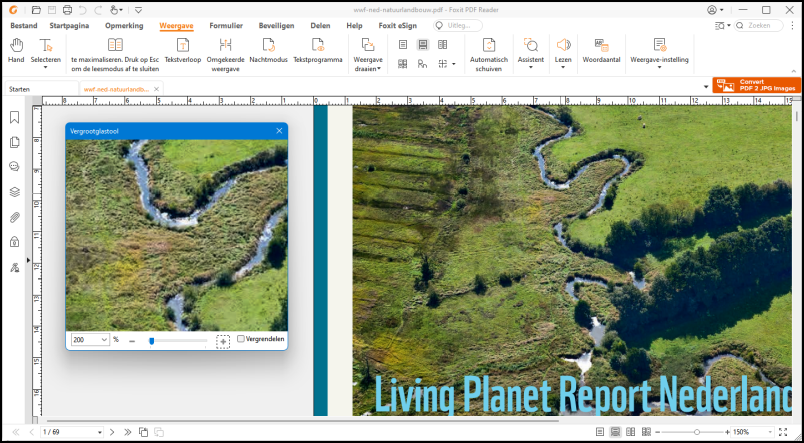Click the Foxit logo icon
Image resolution: width=804 pixels, height=443 pixels.
[13, 10]
